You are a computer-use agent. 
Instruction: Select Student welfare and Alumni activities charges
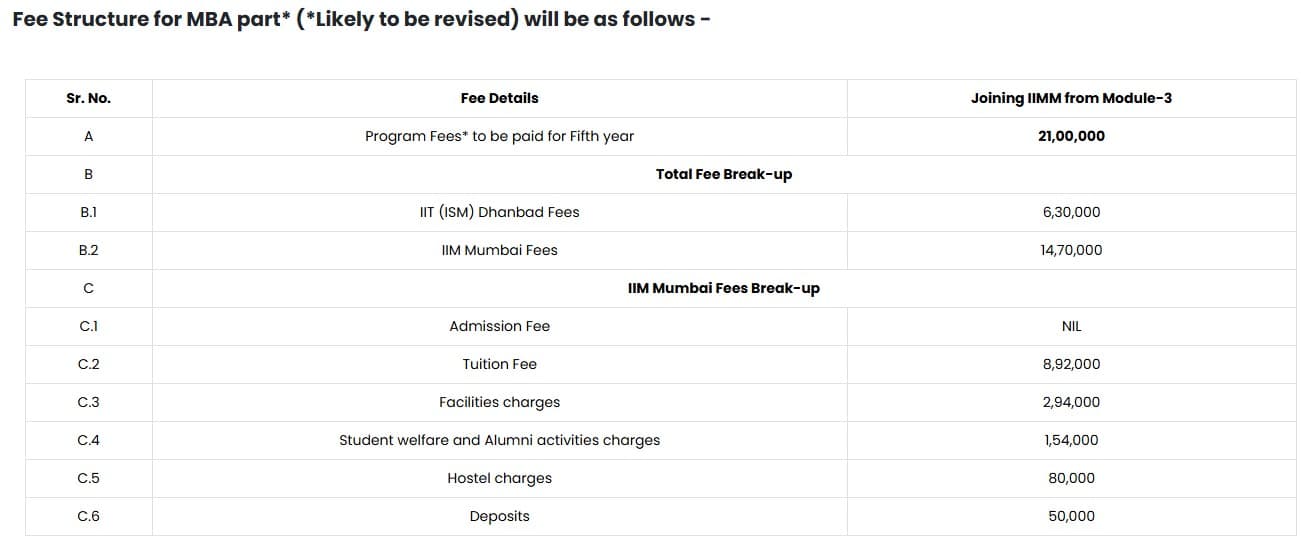(x=499, y=440)
